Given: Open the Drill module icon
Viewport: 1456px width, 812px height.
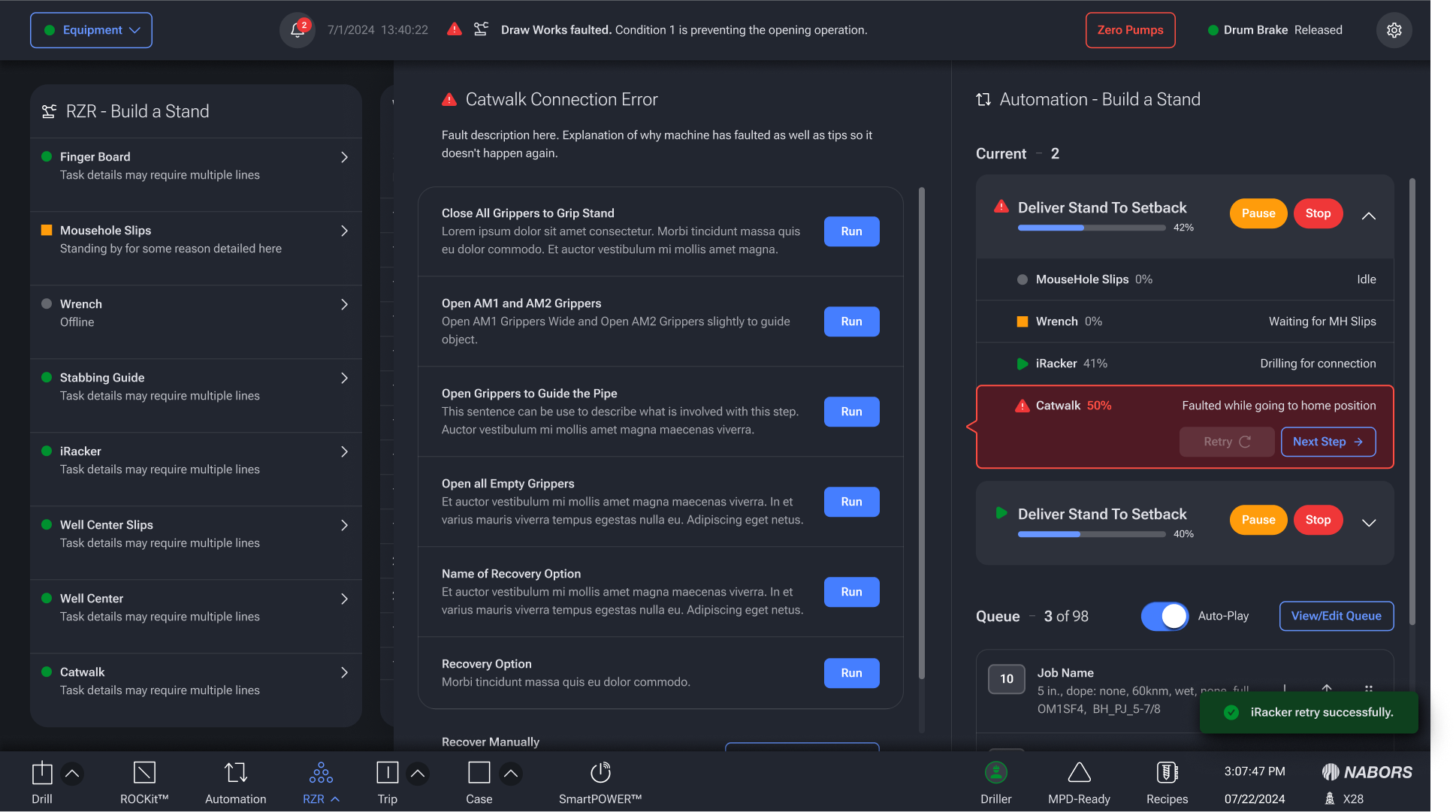Looking at the screenshot, I should pyautogui.click(x=42, y=773).
